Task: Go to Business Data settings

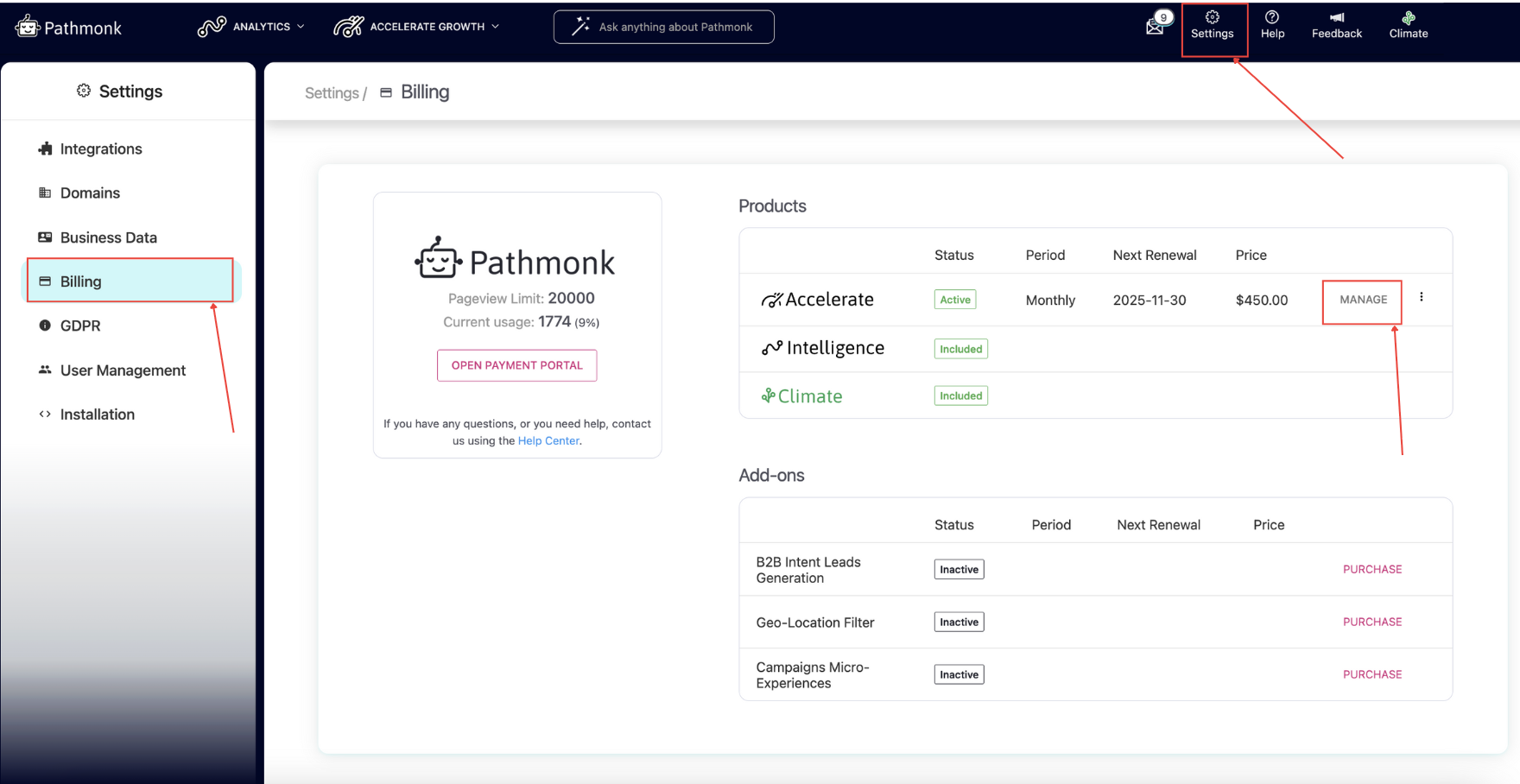Action: pos(108,237)
